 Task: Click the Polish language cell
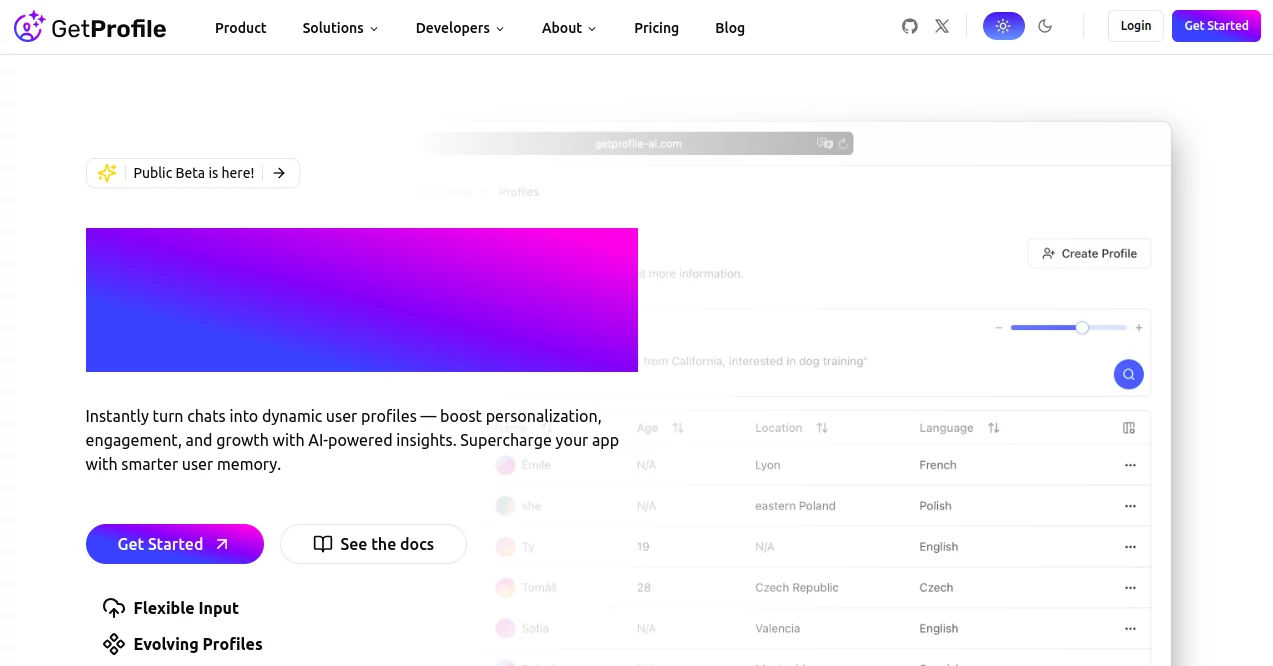[x=935, y=506]
